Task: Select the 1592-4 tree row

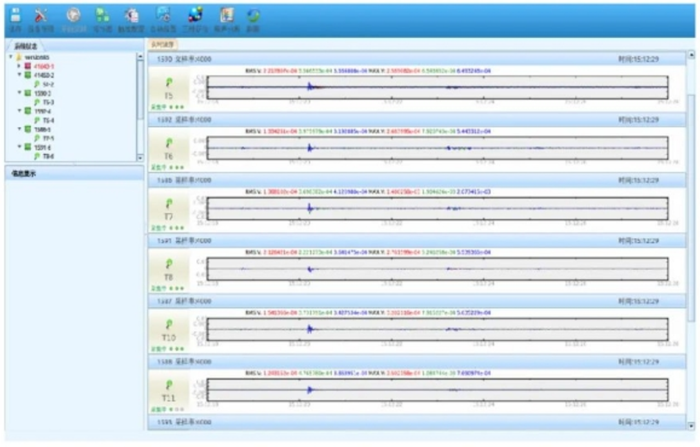Action: pyautogui.click(x=38, y=111)
